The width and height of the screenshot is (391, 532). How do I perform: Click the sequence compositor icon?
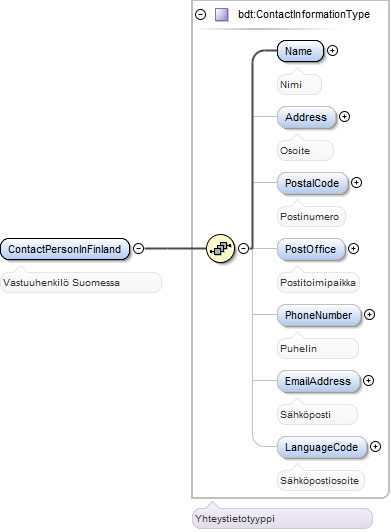(221, 248)
